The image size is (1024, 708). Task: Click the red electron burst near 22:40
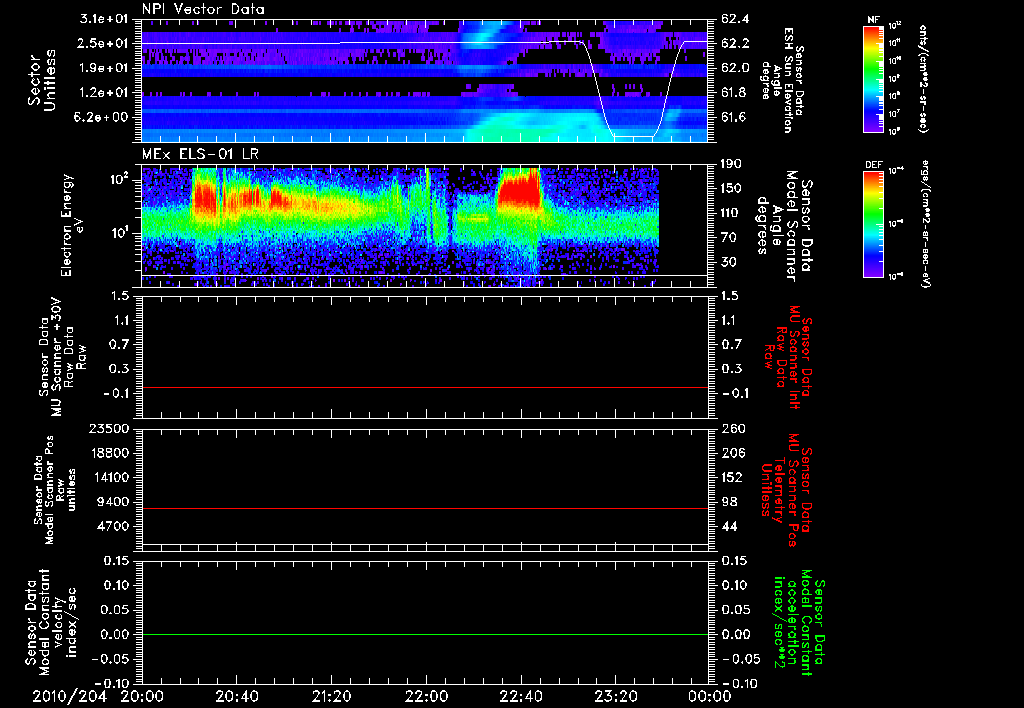tap(519, 189)
